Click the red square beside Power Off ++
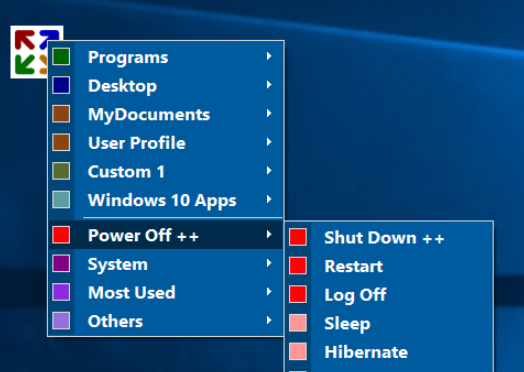 (61, 235)
